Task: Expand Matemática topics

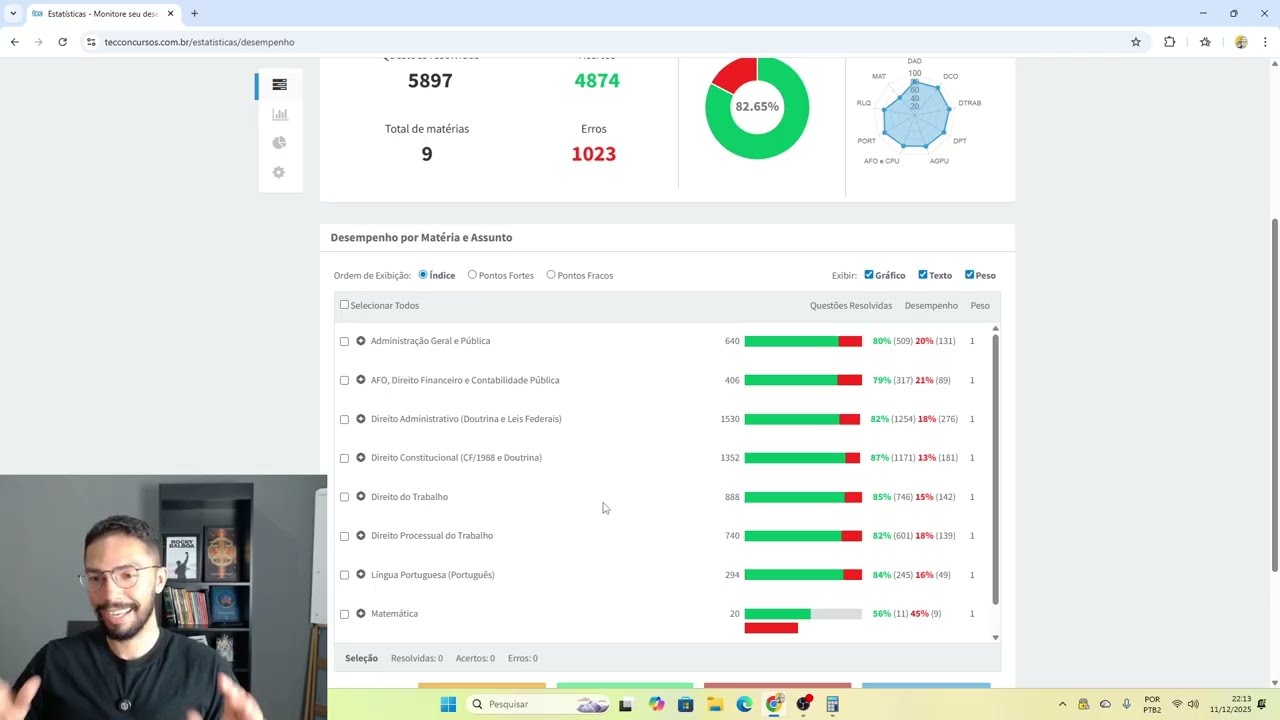Action: [361, 614]
